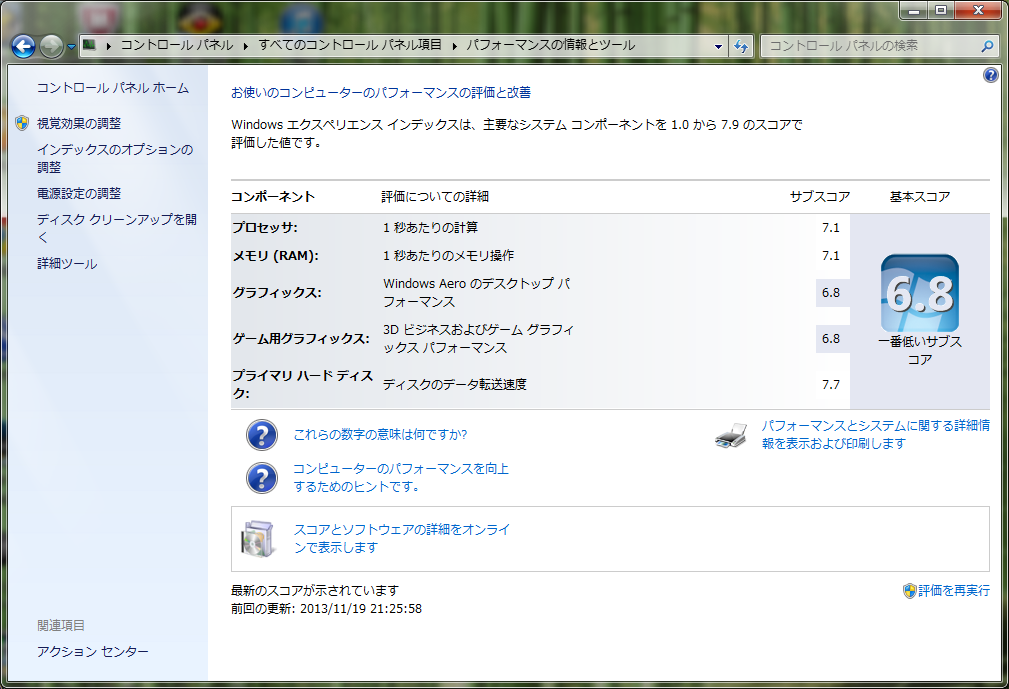
Task: Select the ゲーム用グラフィックス: row label
Action: coord(301,339)
